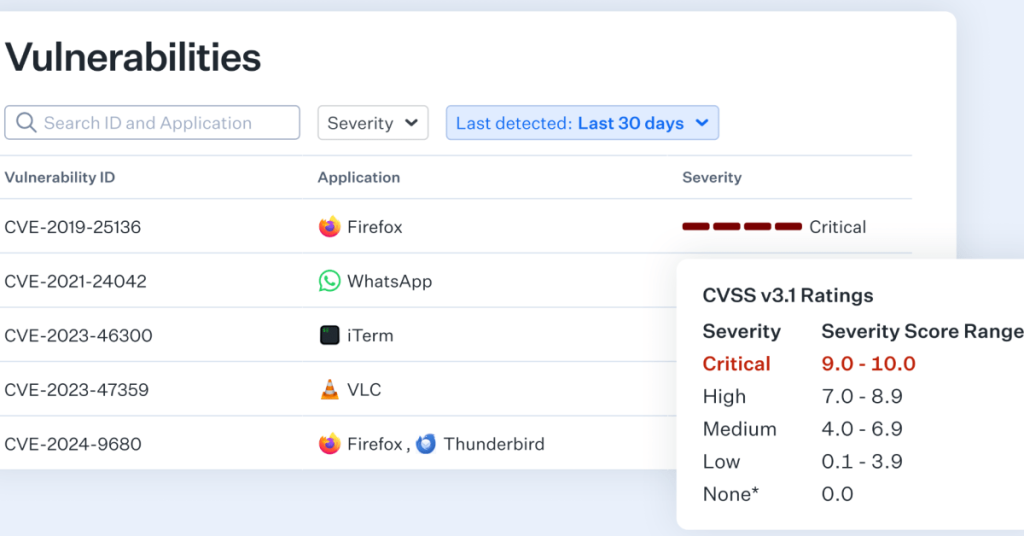Click the magnifying glass search icon
The image size is (1024, 536).
pyautogui.click(x=25, y=123)
